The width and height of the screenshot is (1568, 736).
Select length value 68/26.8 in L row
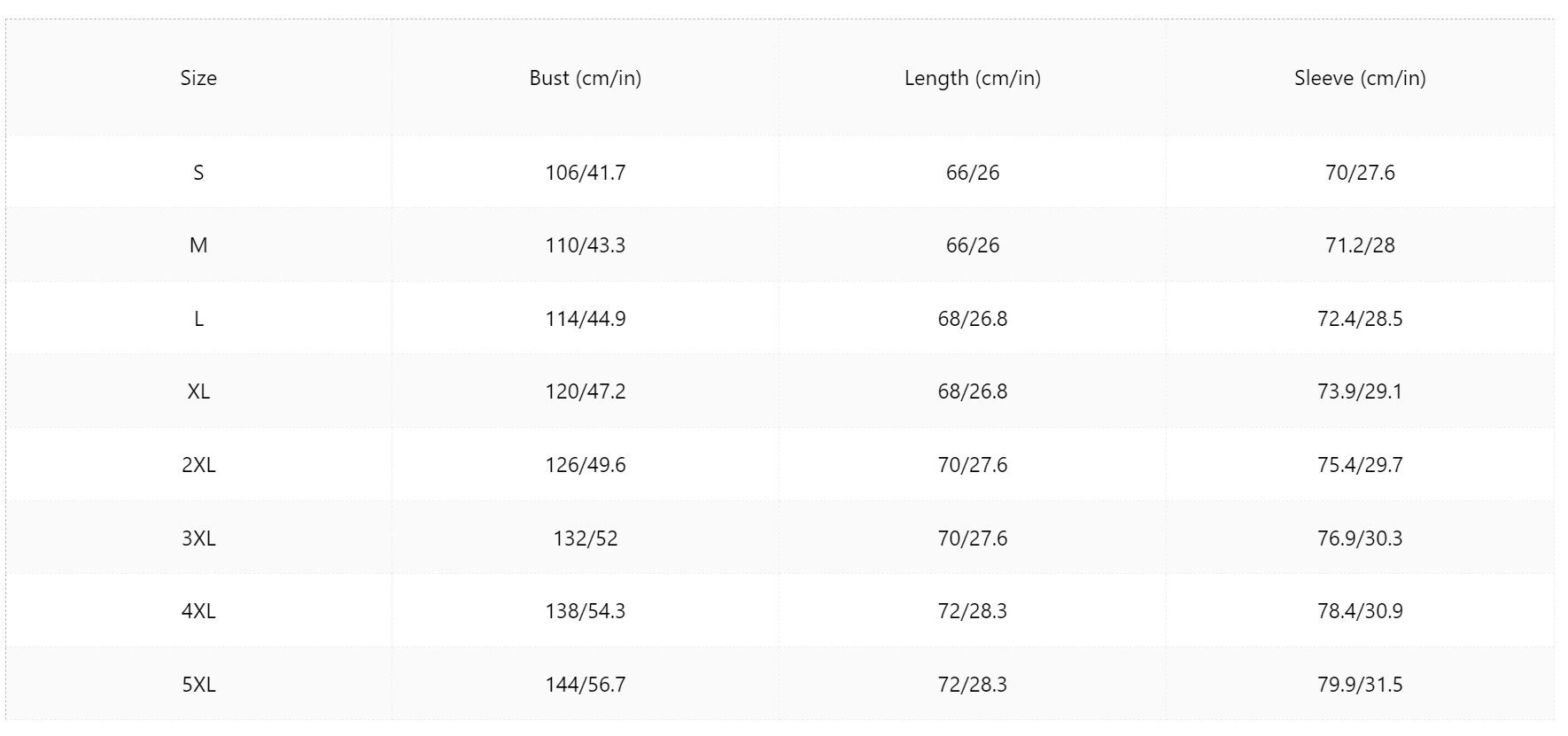[x=973, y=319]
